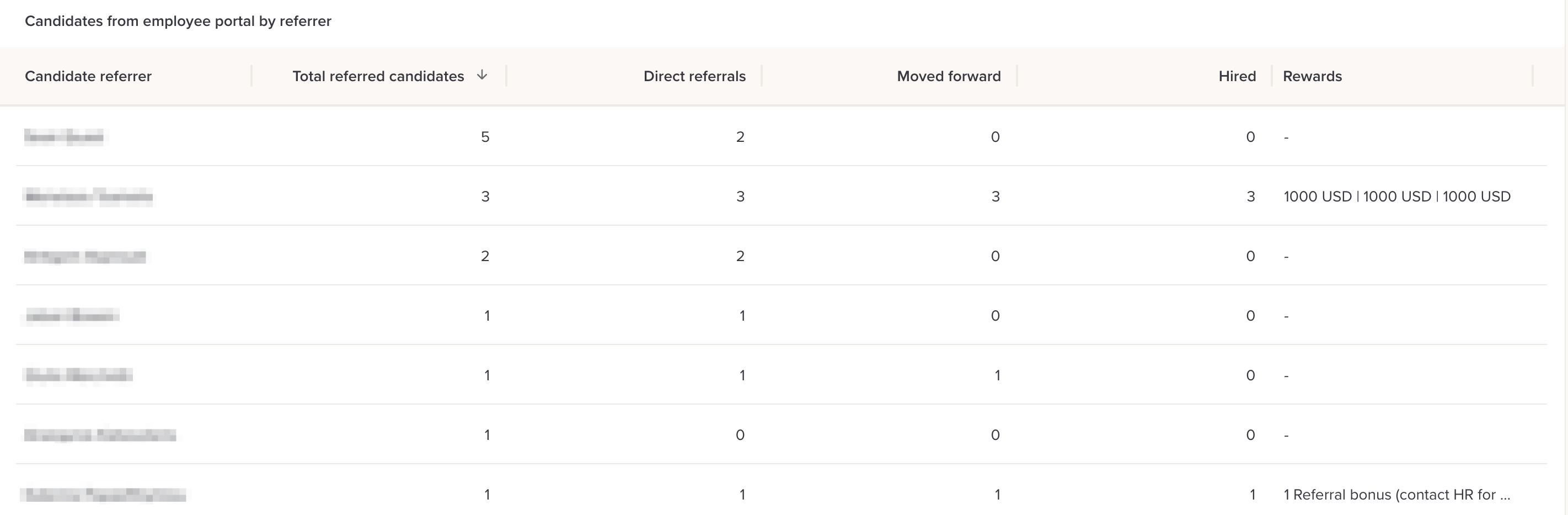Open the referrer name in the 3 hires row
Viewport: 1568px width, 515px height.
(x=88, y=197)
